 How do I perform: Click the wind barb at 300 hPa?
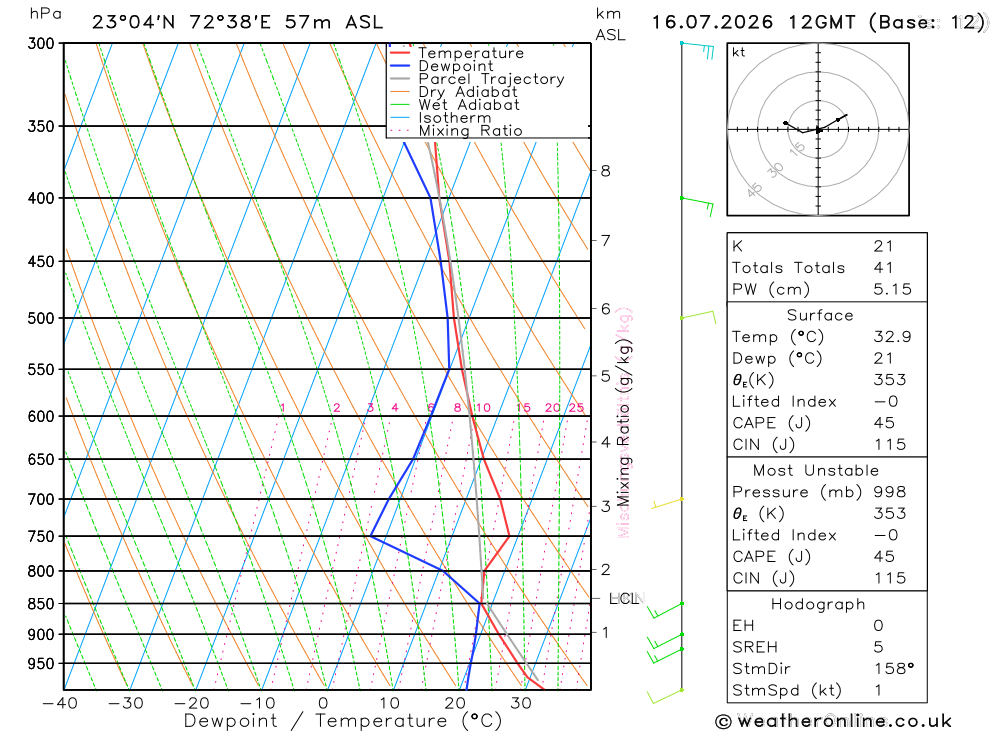click(x=698, y=49)
